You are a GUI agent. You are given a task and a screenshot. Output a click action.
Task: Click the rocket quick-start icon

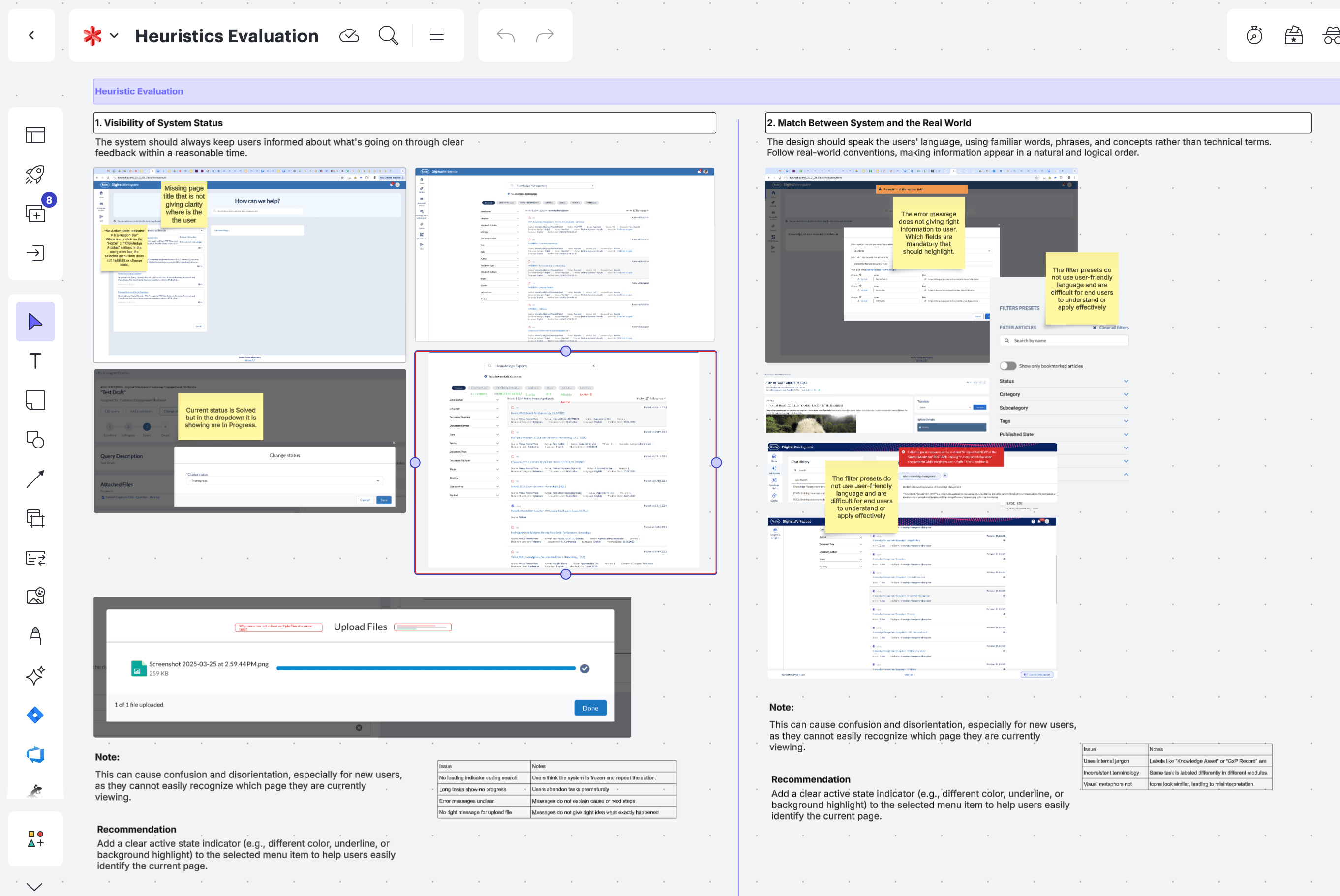[35, 174]
